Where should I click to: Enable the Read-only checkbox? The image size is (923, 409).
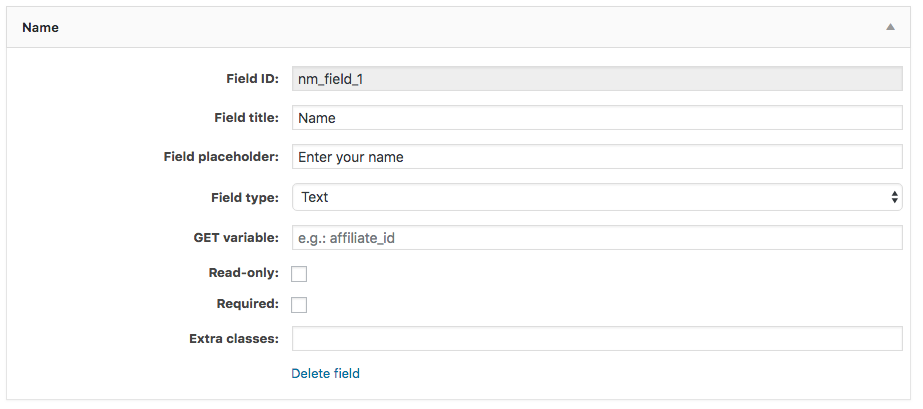point(299,274)
